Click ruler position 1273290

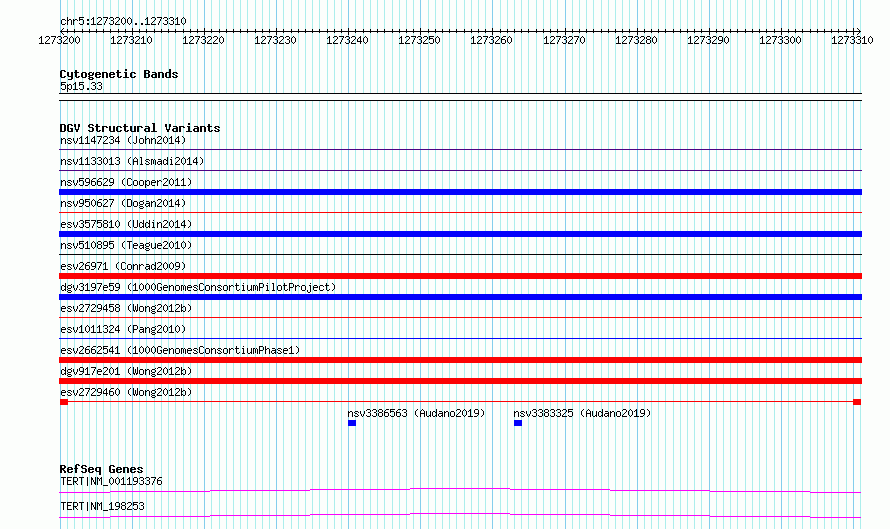tap(708, 40)
